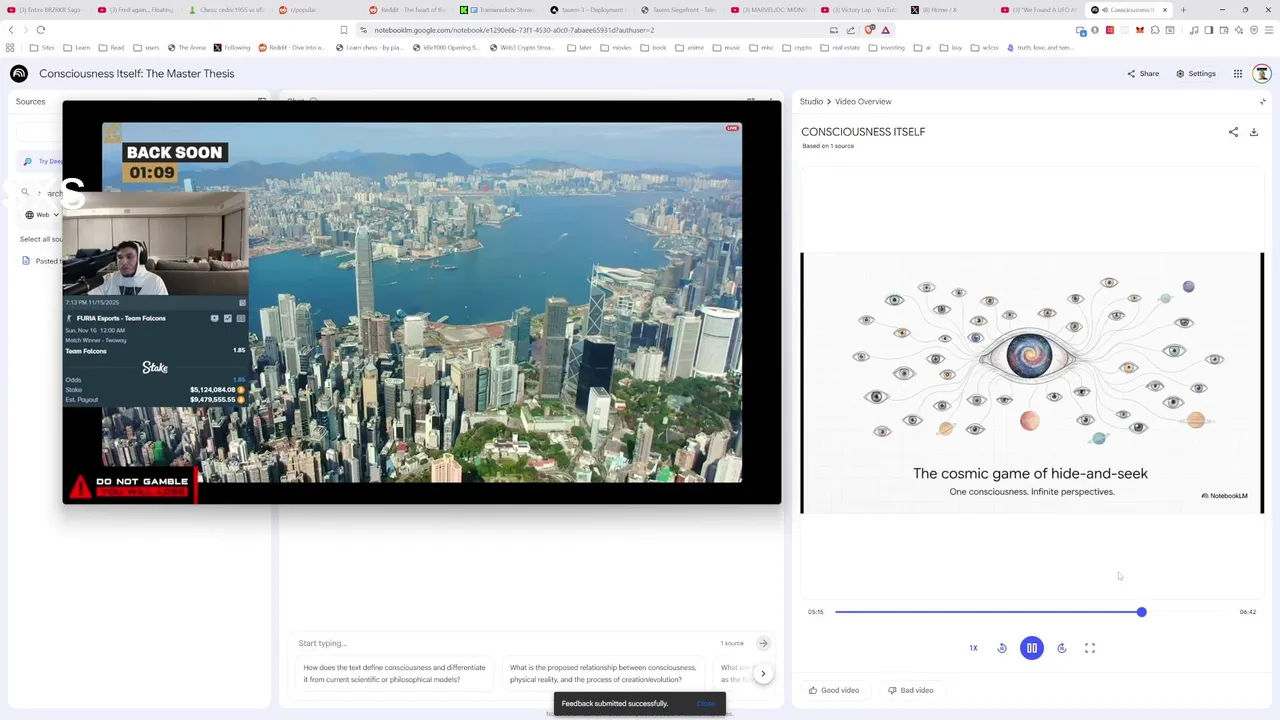Collapse the Studio panel view icon
1280x720 pixels.
[x=1262, y=101]
